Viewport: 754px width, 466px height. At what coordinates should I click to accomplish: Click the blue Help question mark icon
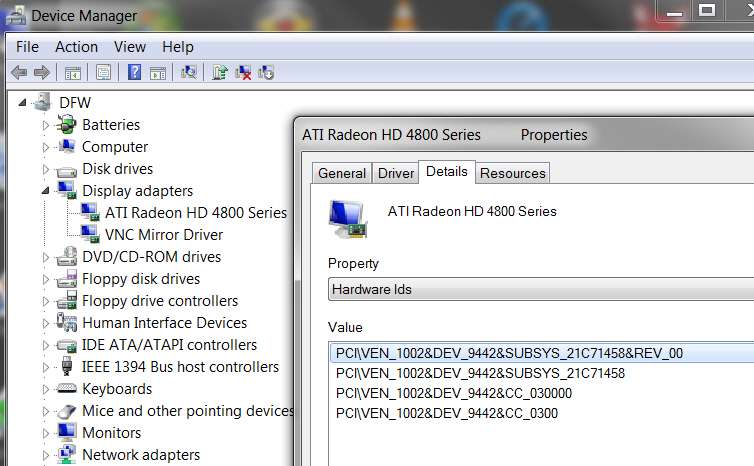134,73
